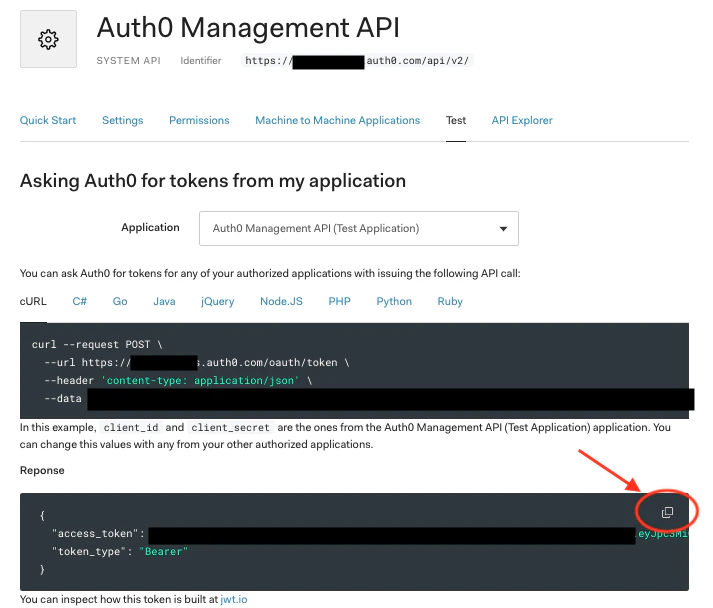The width and height of the screenshot is (713, 608).
Task: Click the "token_type": "Bearer" line
Action: click(x=120, y=552)
